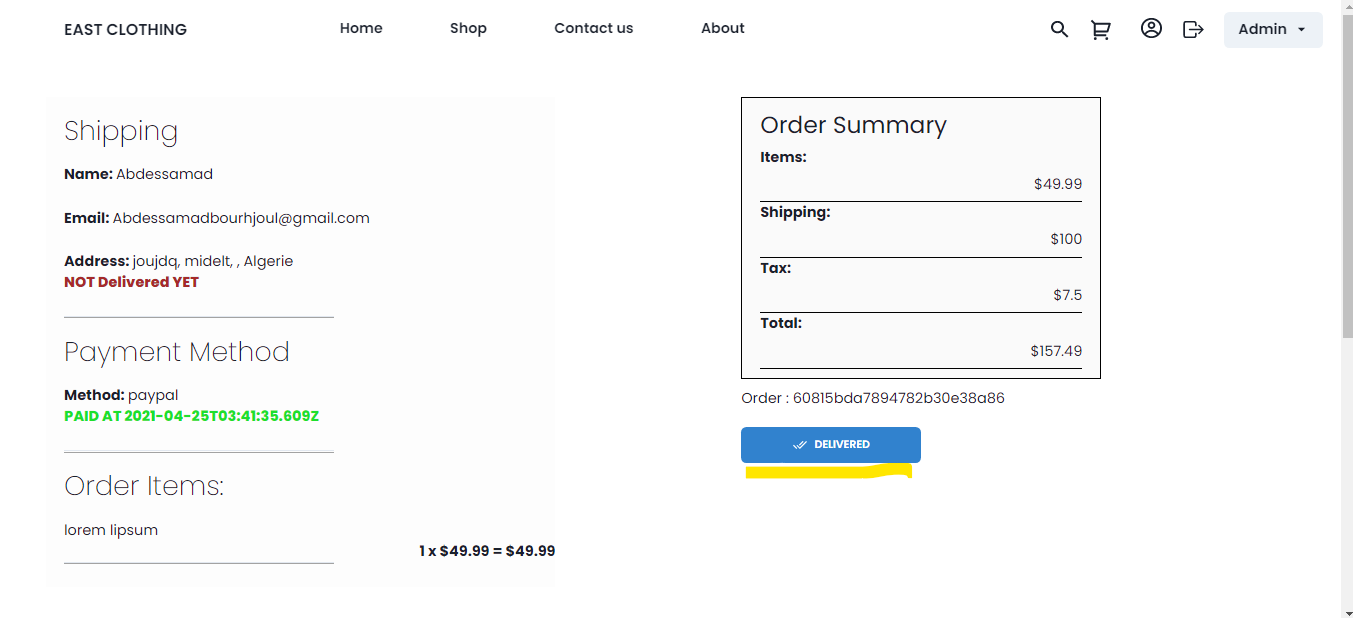The width and height of the screenshot is (1353, 618).
Task: Open the Shop menu item
Action: pos(468,28)
